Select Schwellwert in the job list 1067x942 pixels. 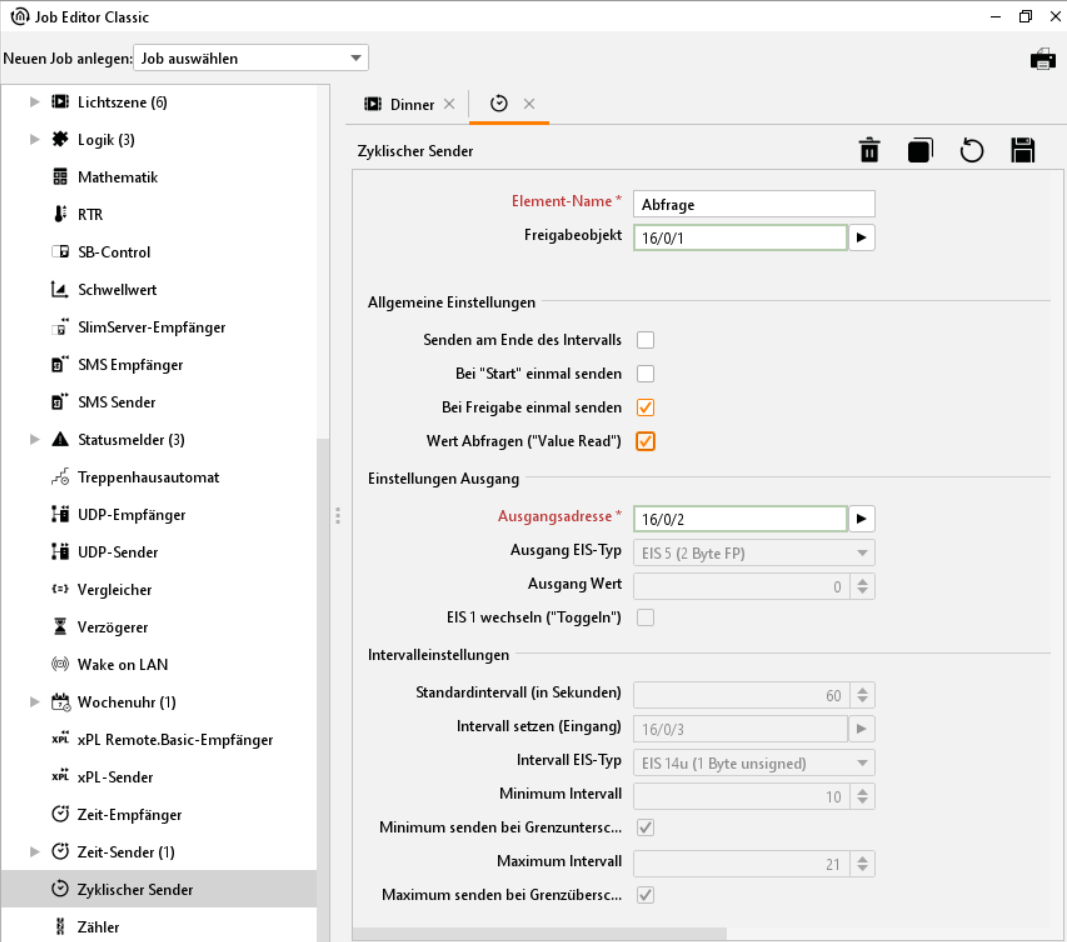pos(117,290)
